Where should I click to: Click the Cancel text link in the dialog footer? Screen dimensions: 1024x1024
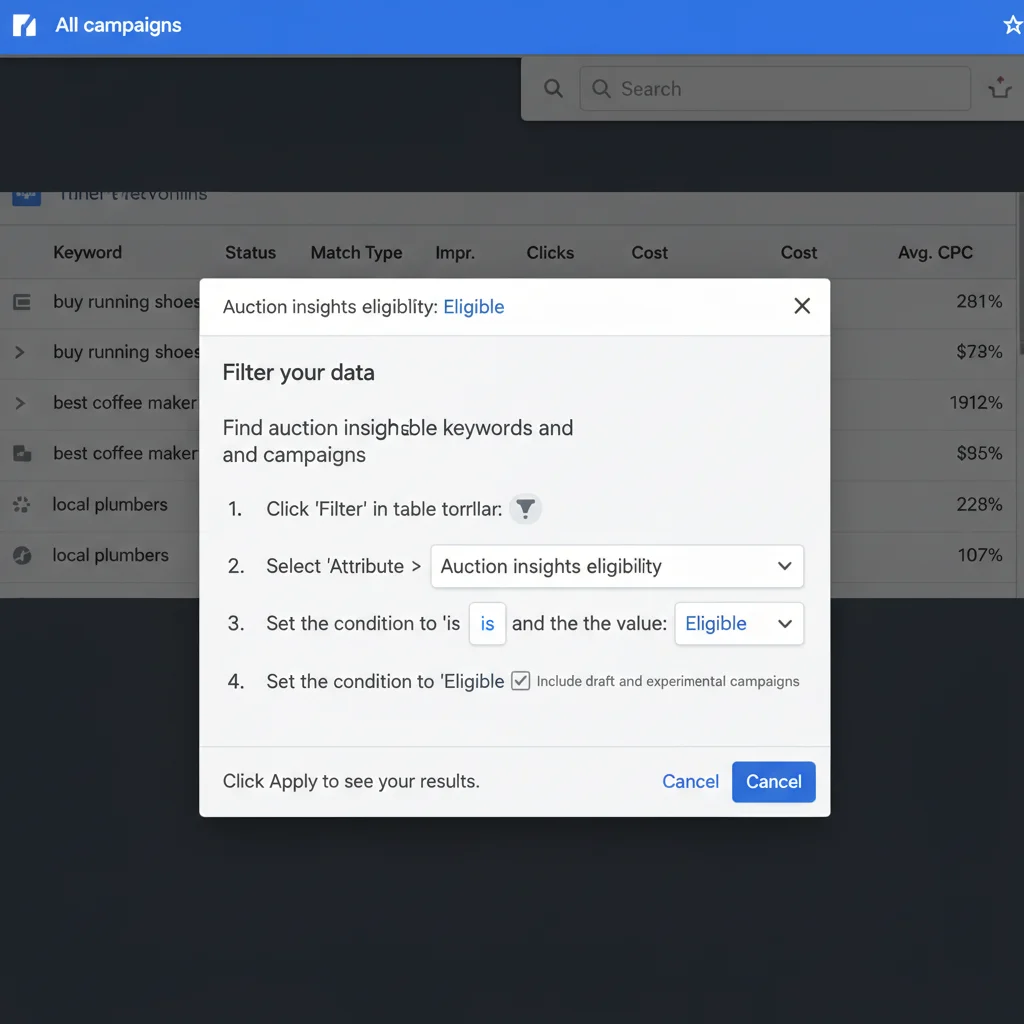coord(690,781)
